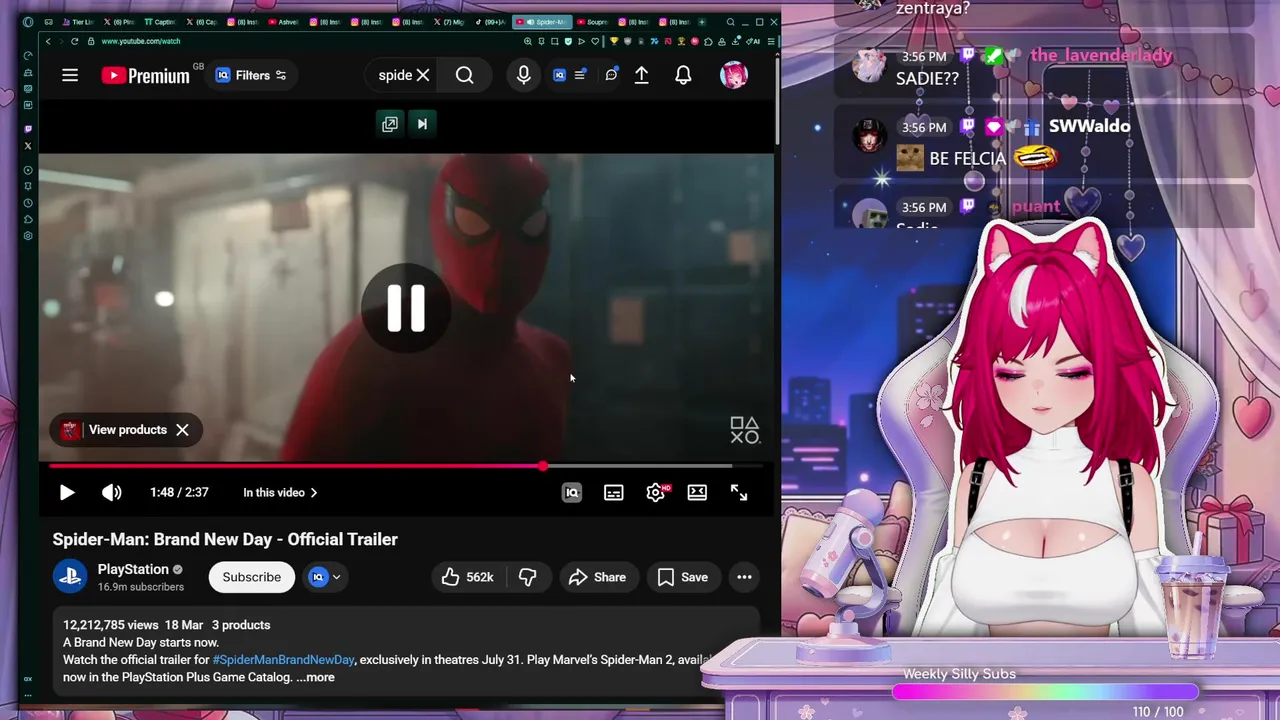This screenshot has width=1280, height=720.
Task: Go back using the browser back arrow
Action: 48,41
